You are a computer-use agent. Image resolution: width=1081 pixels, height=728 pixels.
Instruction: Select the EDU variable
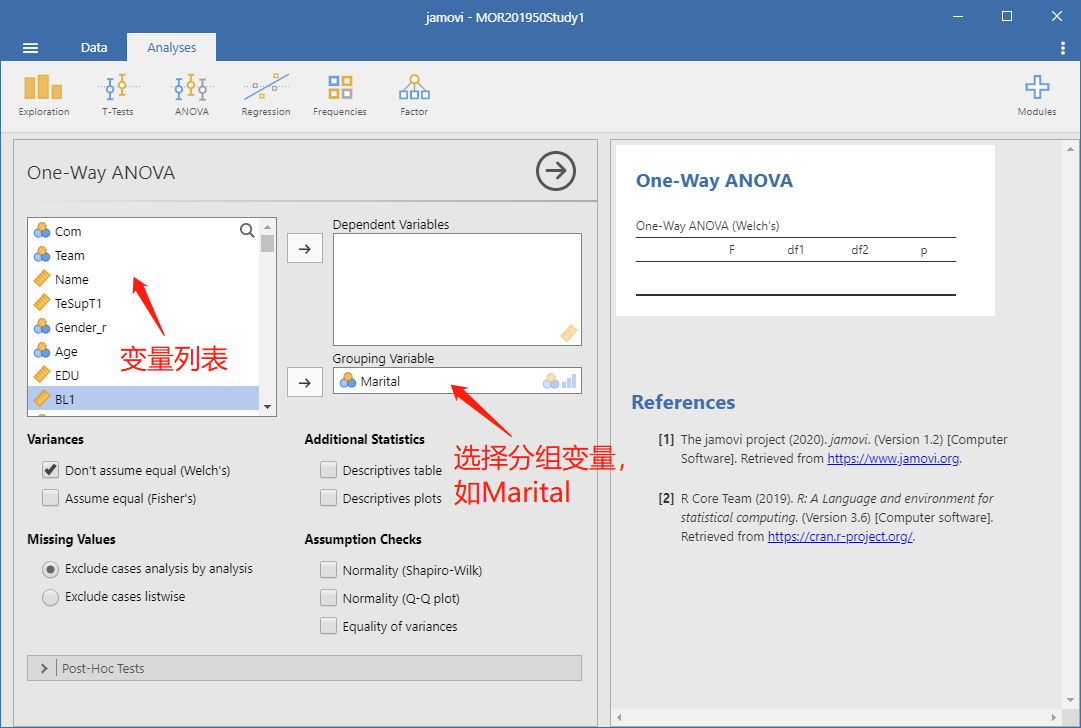(143, 375)
